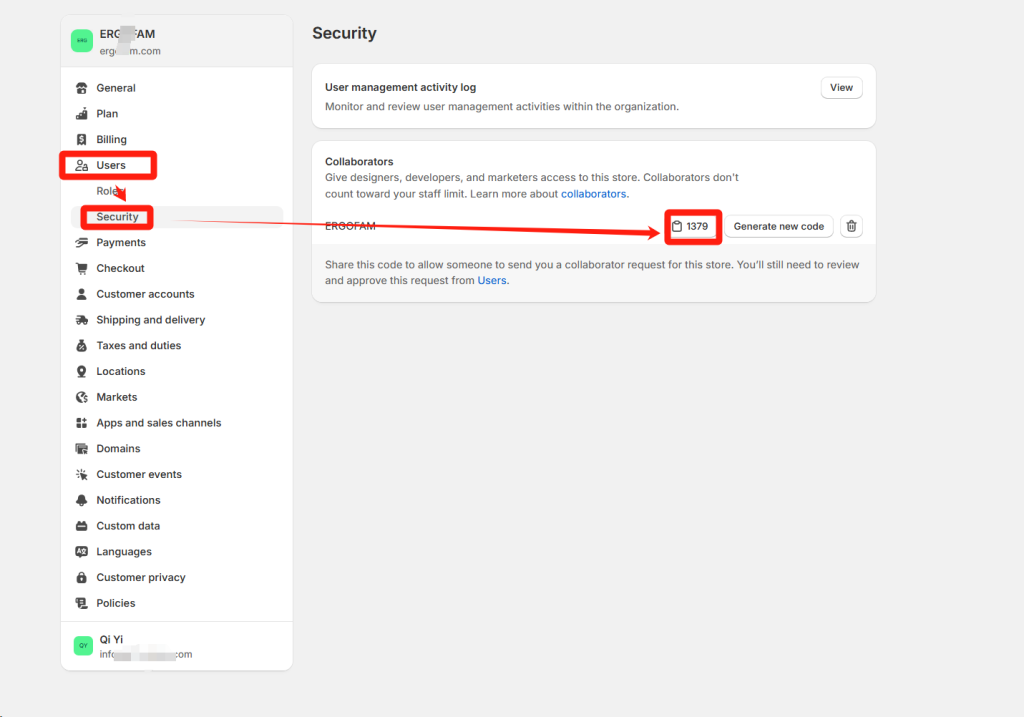The height and width of the screenshot is (717, 1024).
Task: Click the Languages icon in sidebar
Action: (82, 552)
